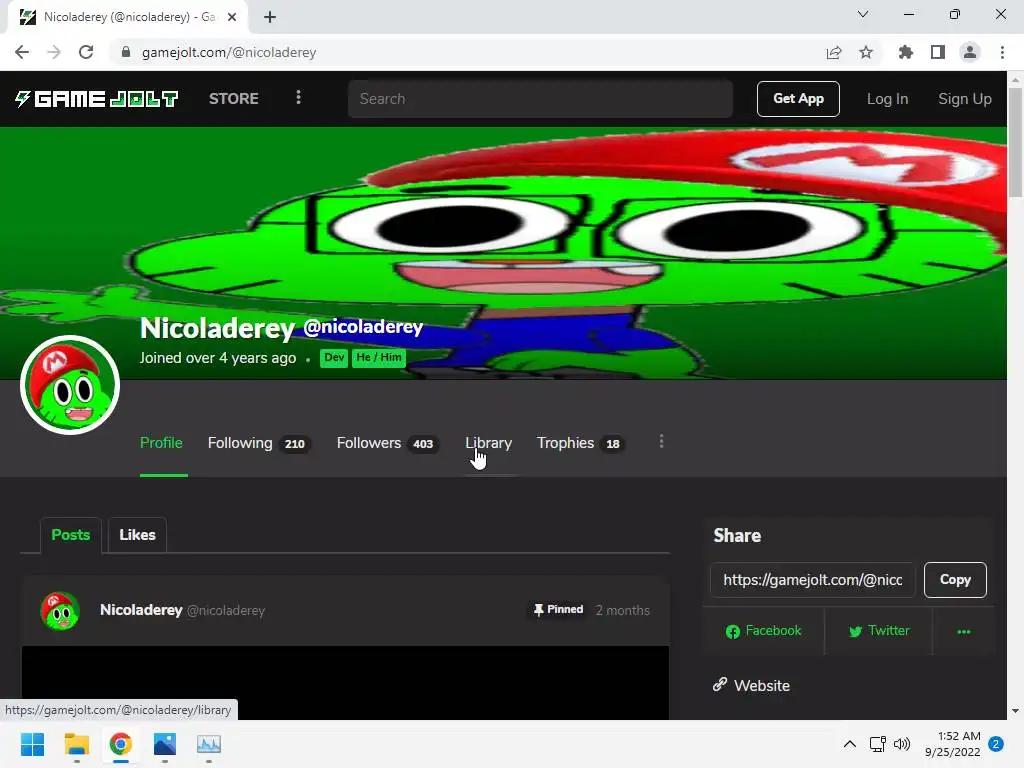Open more share options ellipsis
This screenshot has height=768, width=1024.
coord(963,632)
